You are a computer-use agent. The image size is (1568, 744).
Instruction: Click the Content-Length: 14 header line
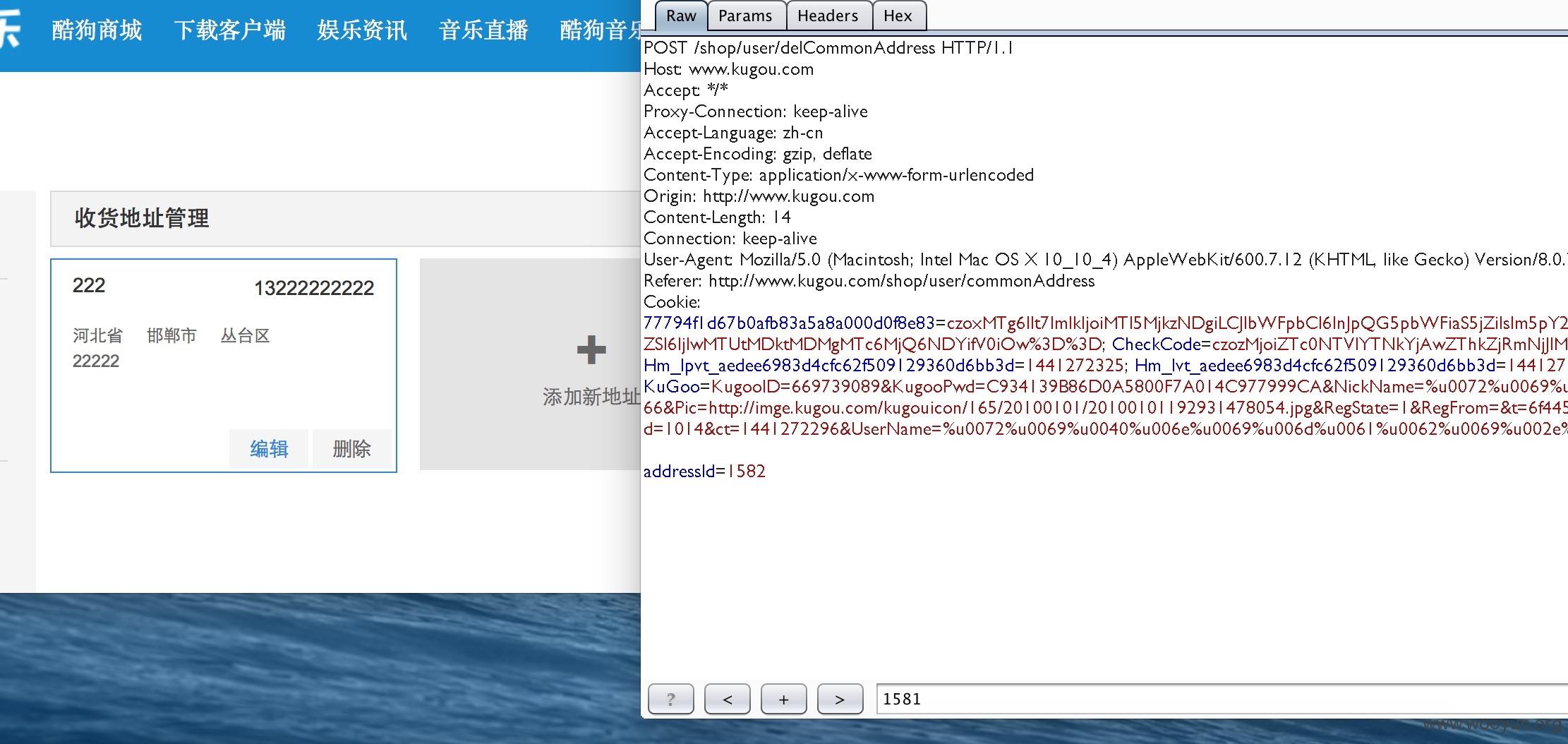coord(717,217)
